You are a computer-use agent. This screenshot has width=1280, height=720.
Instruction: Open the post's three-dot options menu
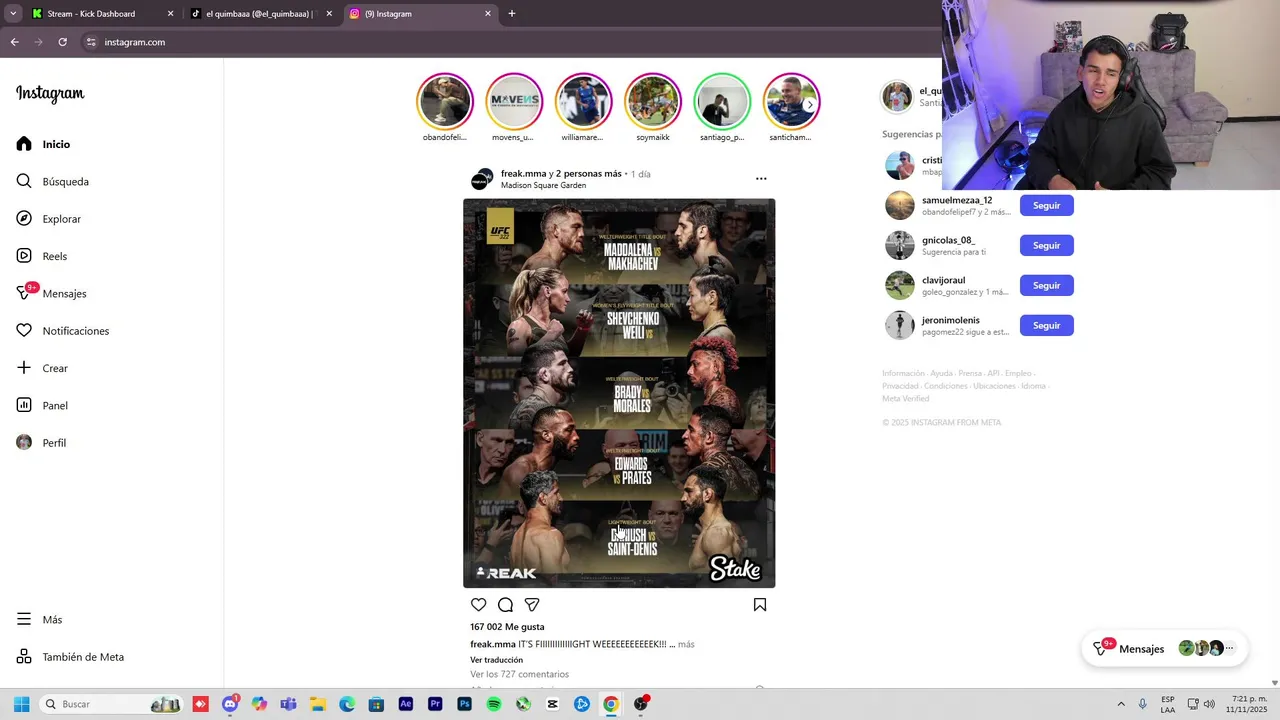[x=761, y=179]
